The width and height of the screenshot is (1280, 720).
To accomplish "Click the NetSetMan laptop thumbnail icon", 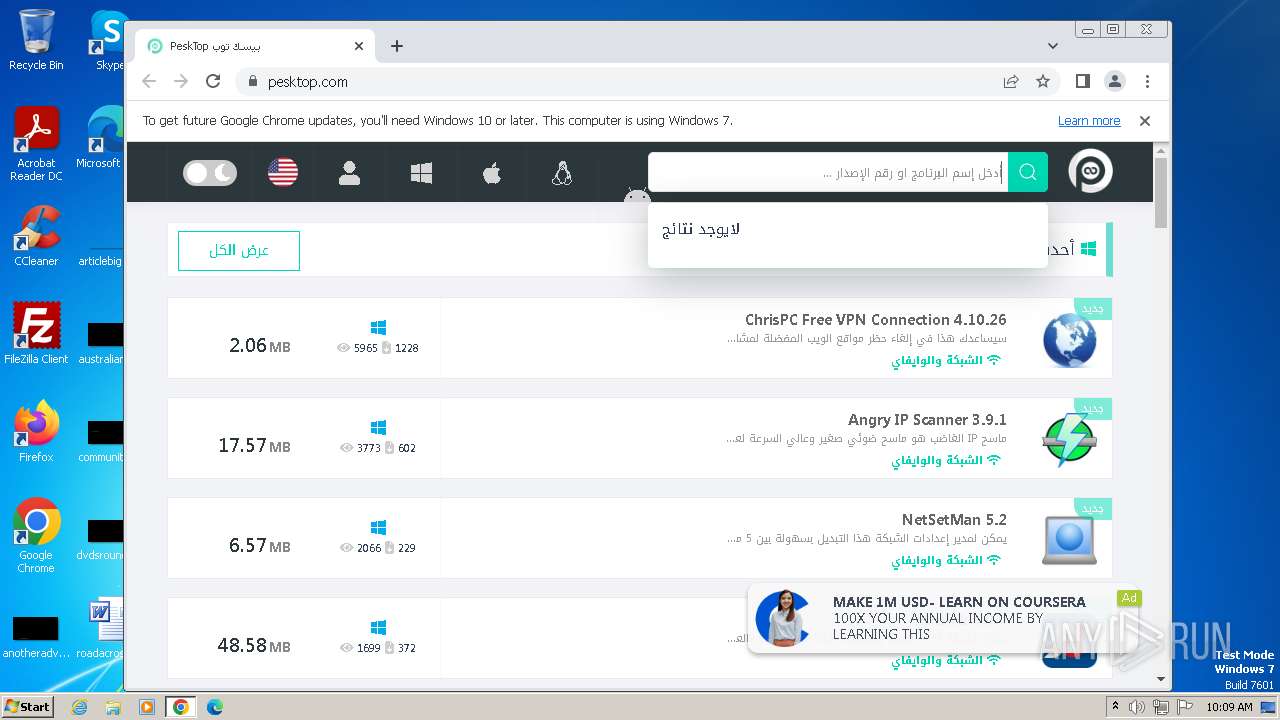I will pos(1069,540).
